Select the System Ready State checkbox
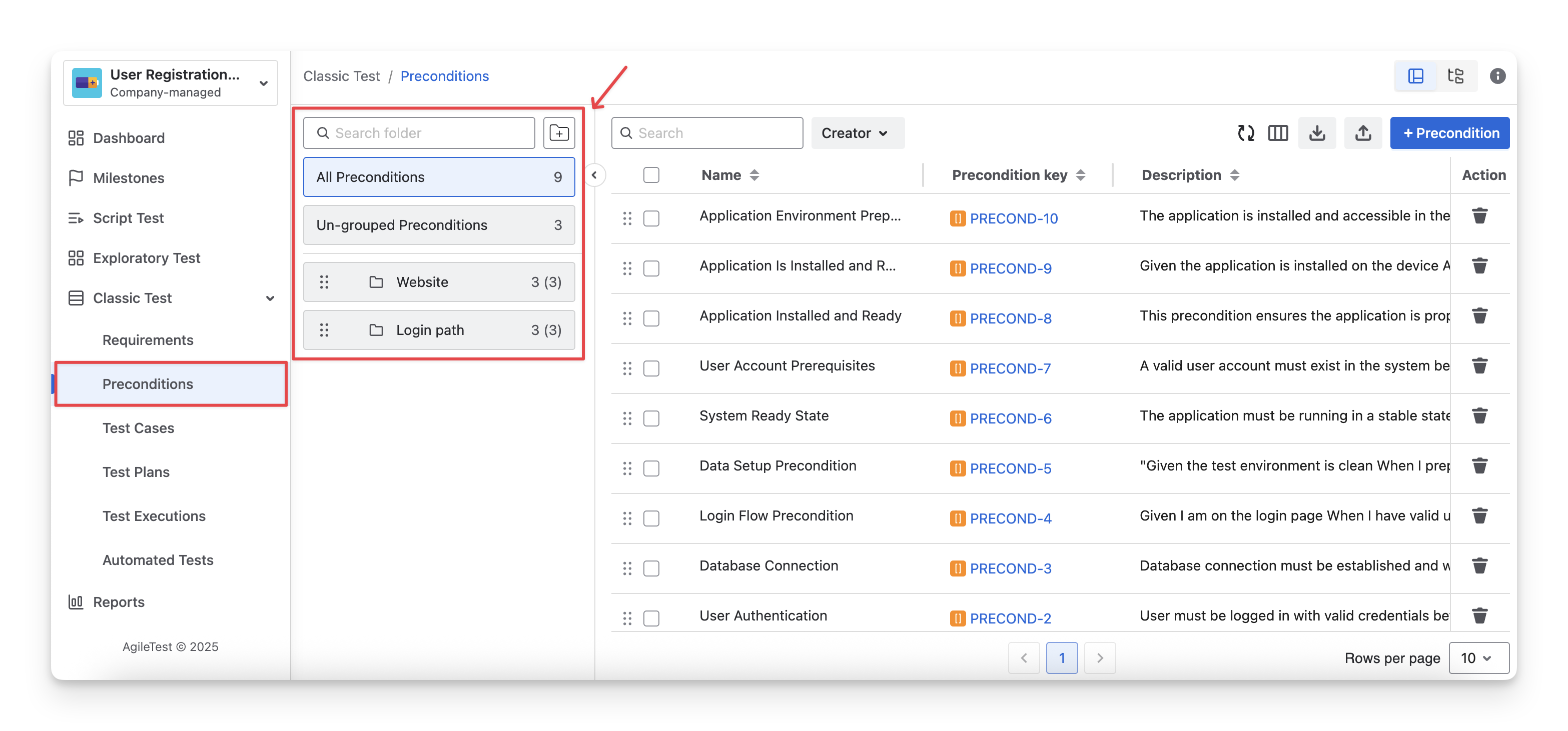The height and width of the screenshot is (731, 1568). pyautogui.click(x=651, y=418)
